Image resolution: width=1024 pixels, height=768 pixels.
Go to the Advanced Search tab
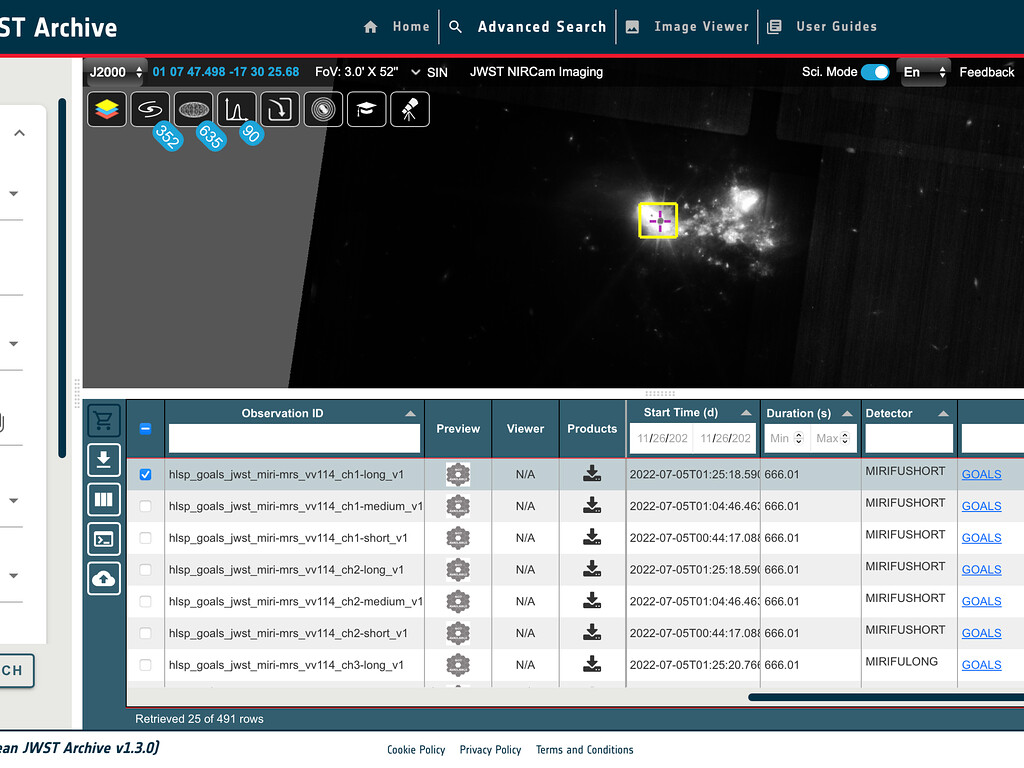click(x=541, y=27)
